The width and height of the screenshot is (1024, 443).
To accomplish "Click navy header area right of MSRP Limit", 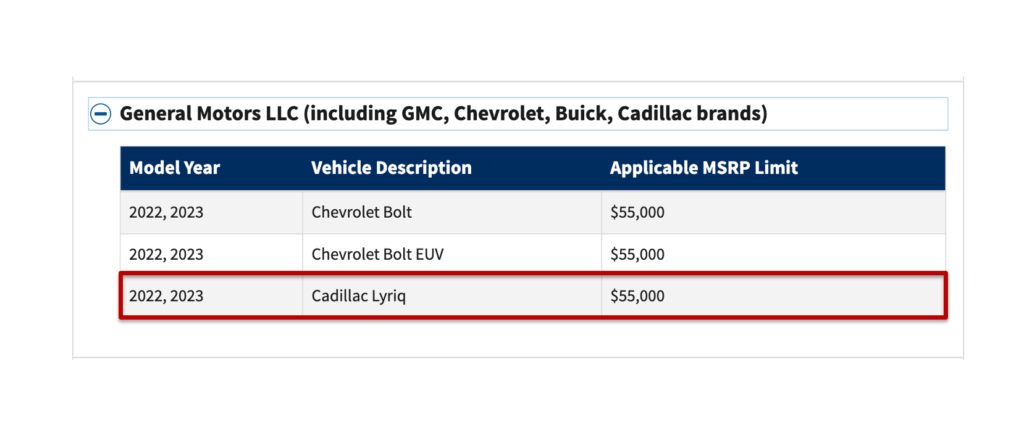I will coord(871,168).
